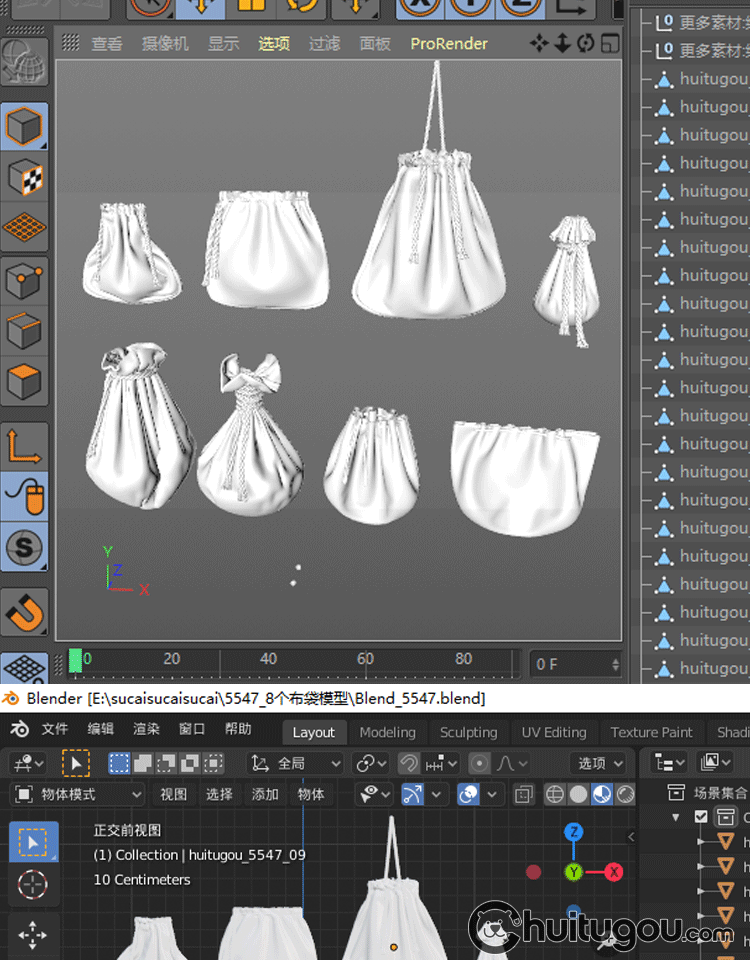
Task: Select Blender's Cursor tool
Action: (x=33, y=884)
